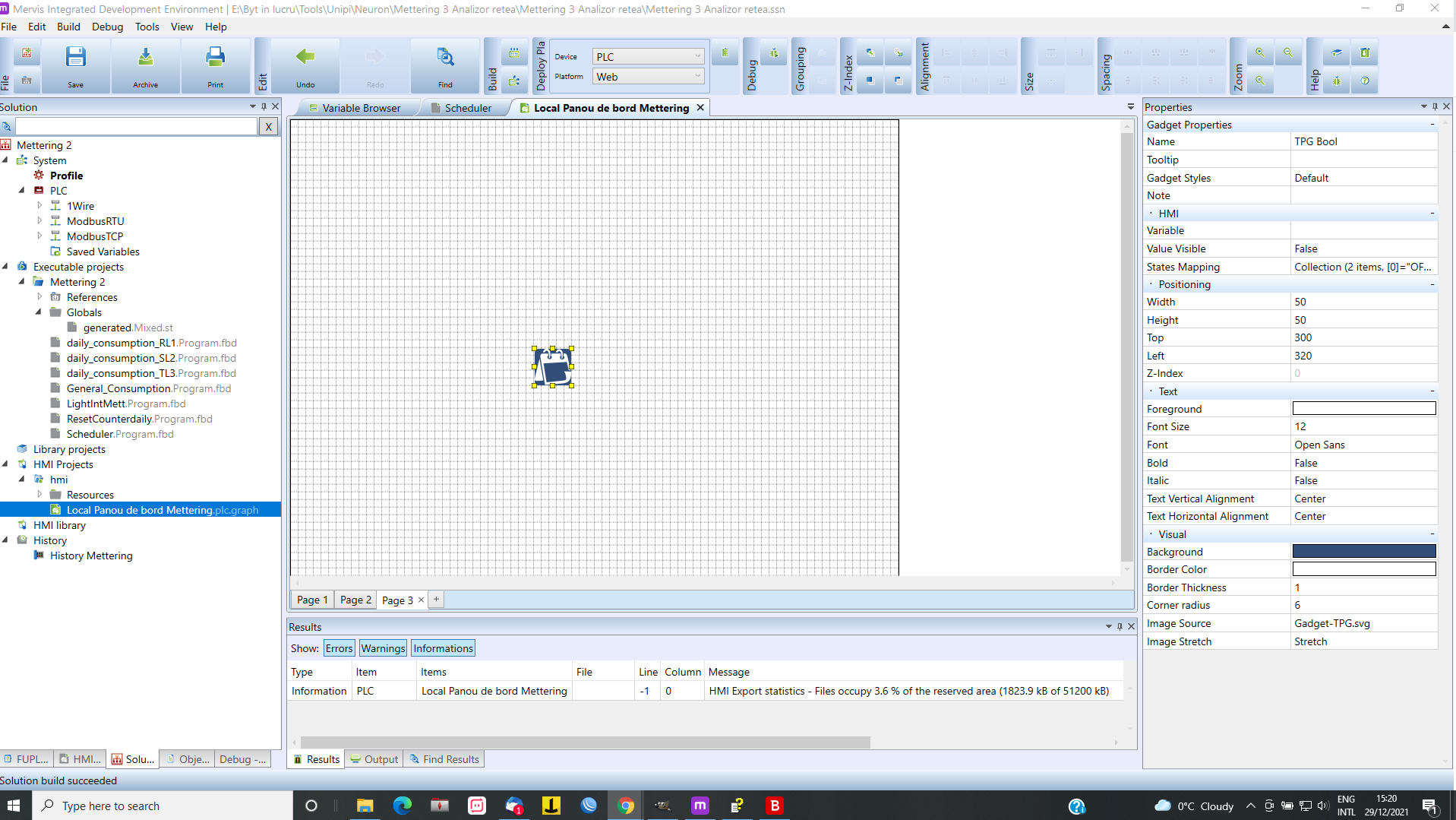
Task: Toggle the Warnings filter in Results
Action: coord(382,647)
